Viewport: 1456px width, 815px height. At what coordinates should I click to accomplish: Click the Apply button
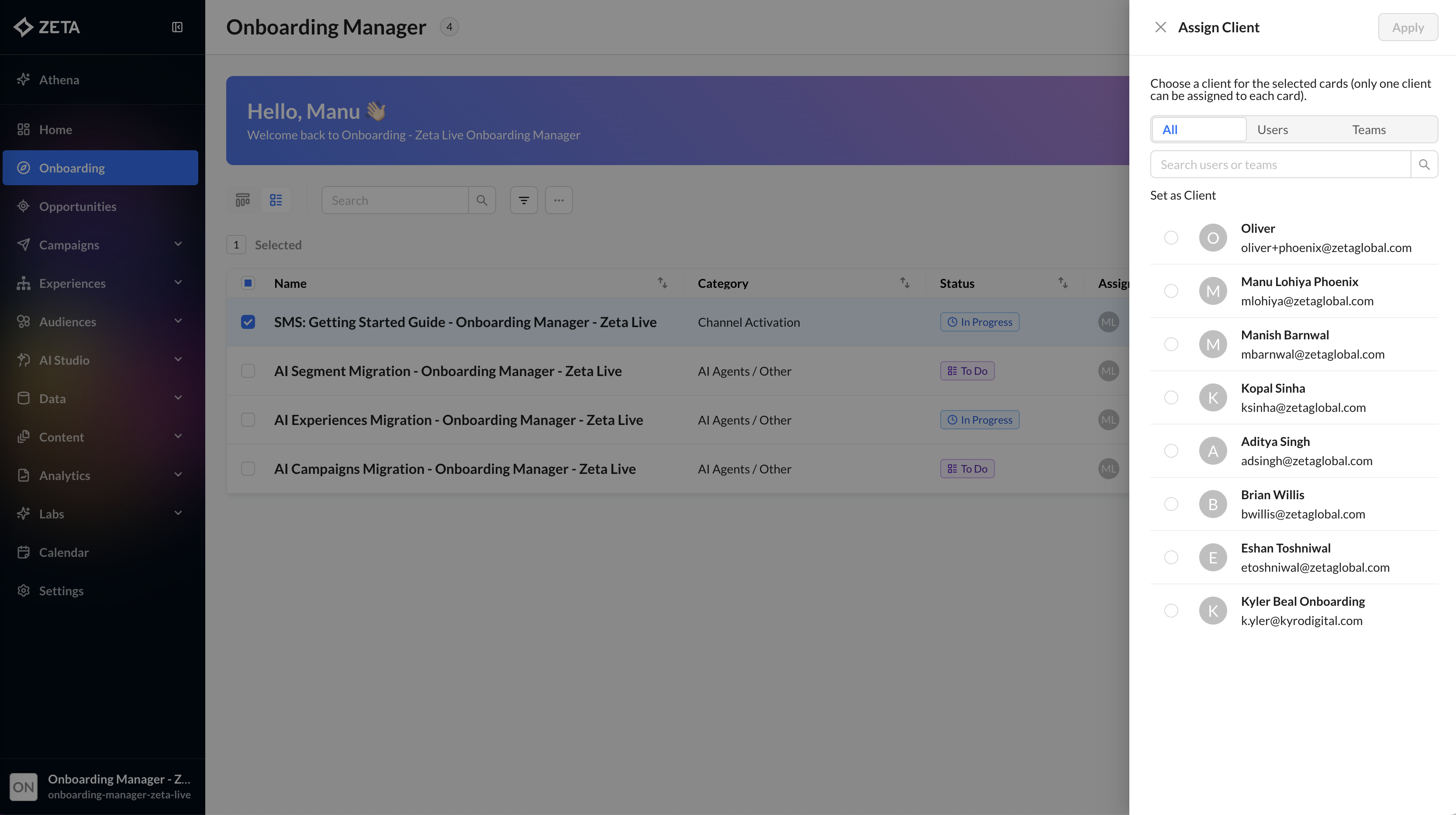1408,27
